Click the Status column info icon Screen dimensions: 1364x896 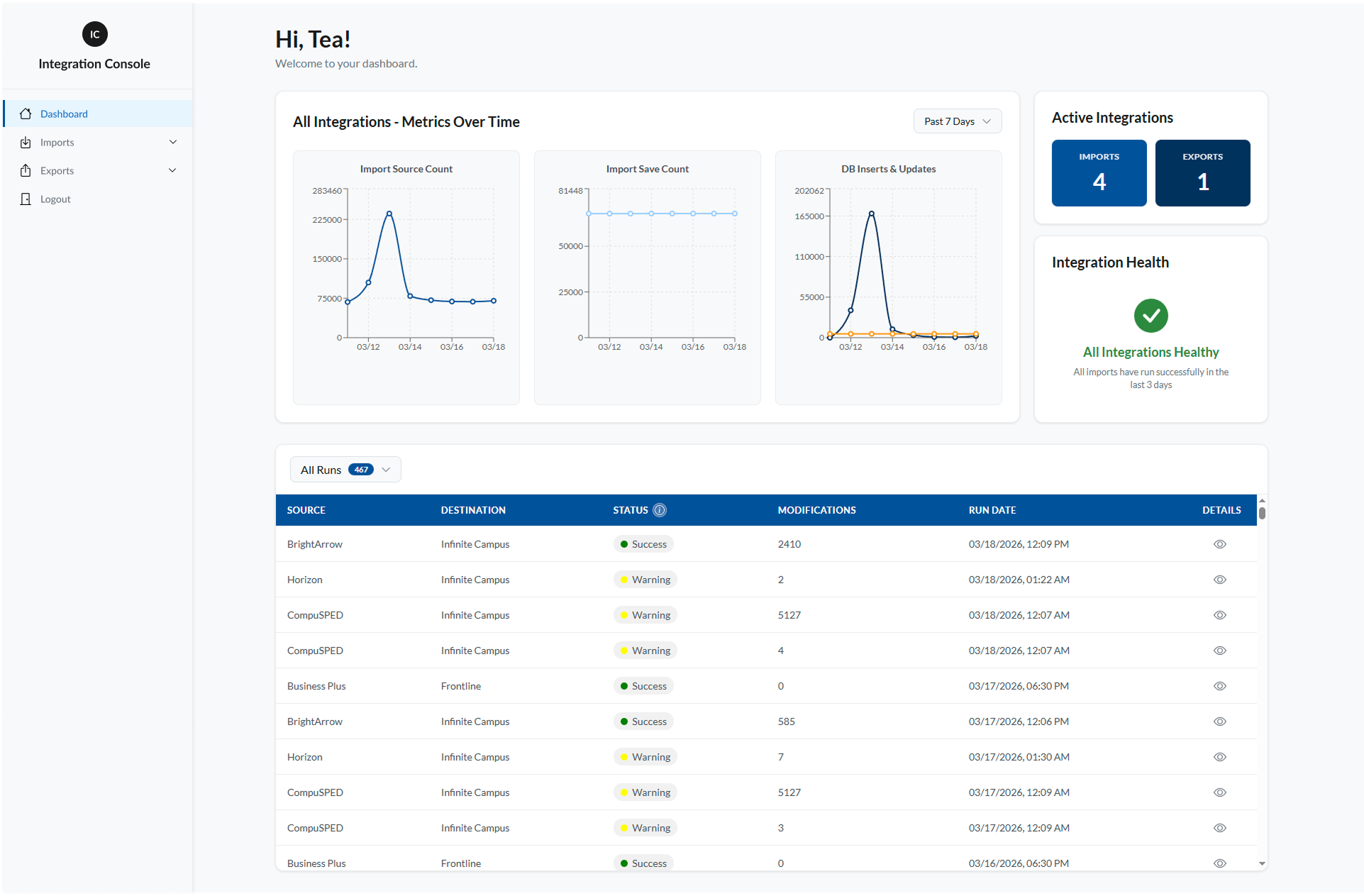tap(660, 509)
